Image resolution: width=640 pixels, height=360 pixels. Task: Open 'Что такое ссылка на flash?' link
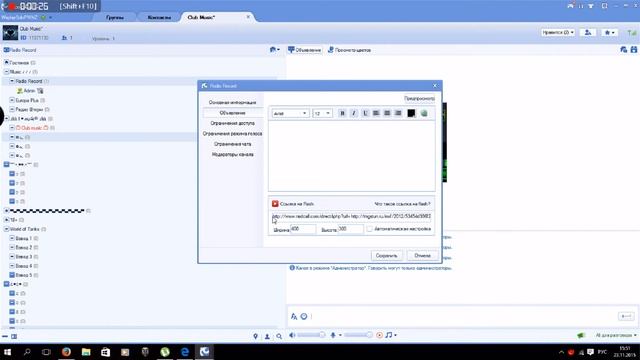[402, 204]
